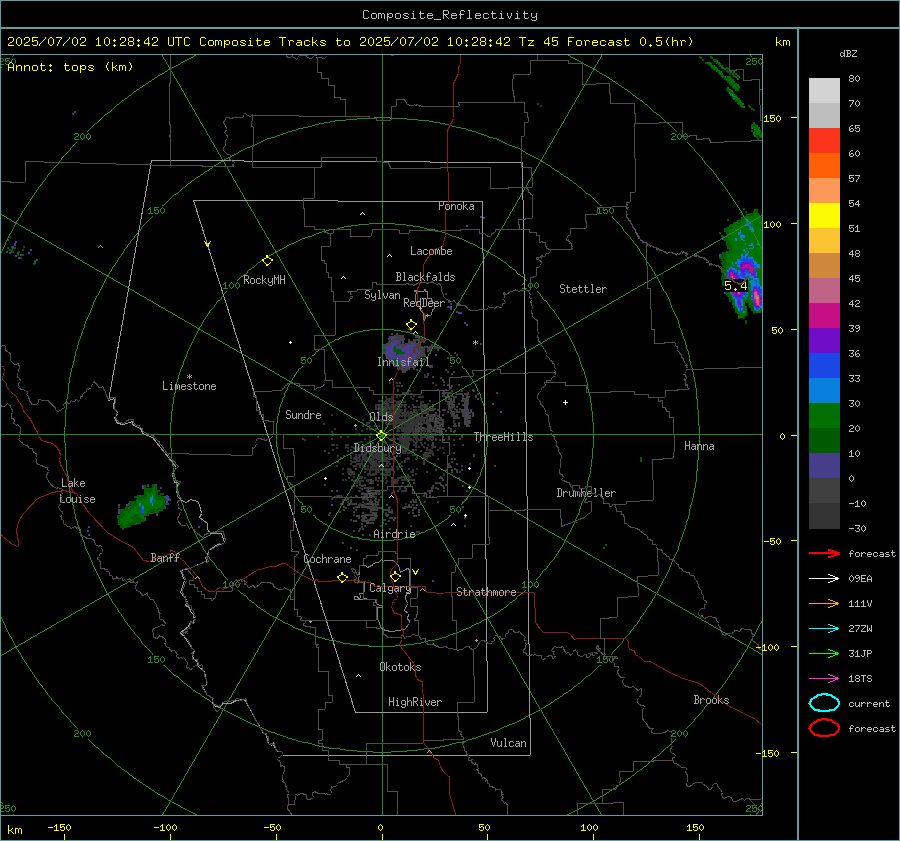
Task: Pick the green 31JP arrow legend symbol
Action: (824, 653)
